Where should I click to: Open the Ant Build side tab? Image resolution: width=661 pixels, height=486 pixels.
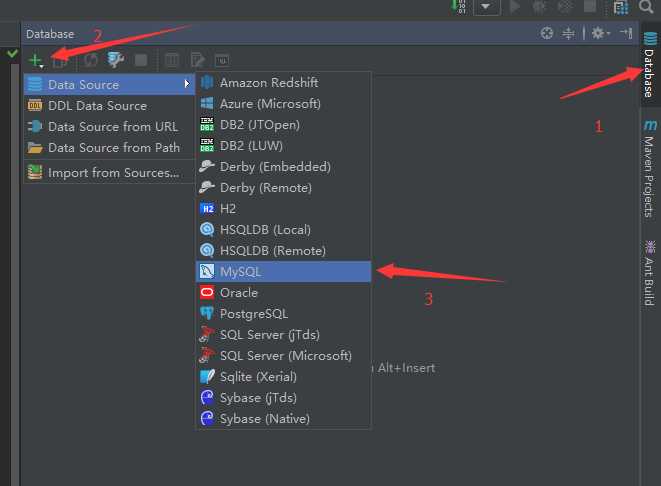pyautogui.click(x=650, y=273)
